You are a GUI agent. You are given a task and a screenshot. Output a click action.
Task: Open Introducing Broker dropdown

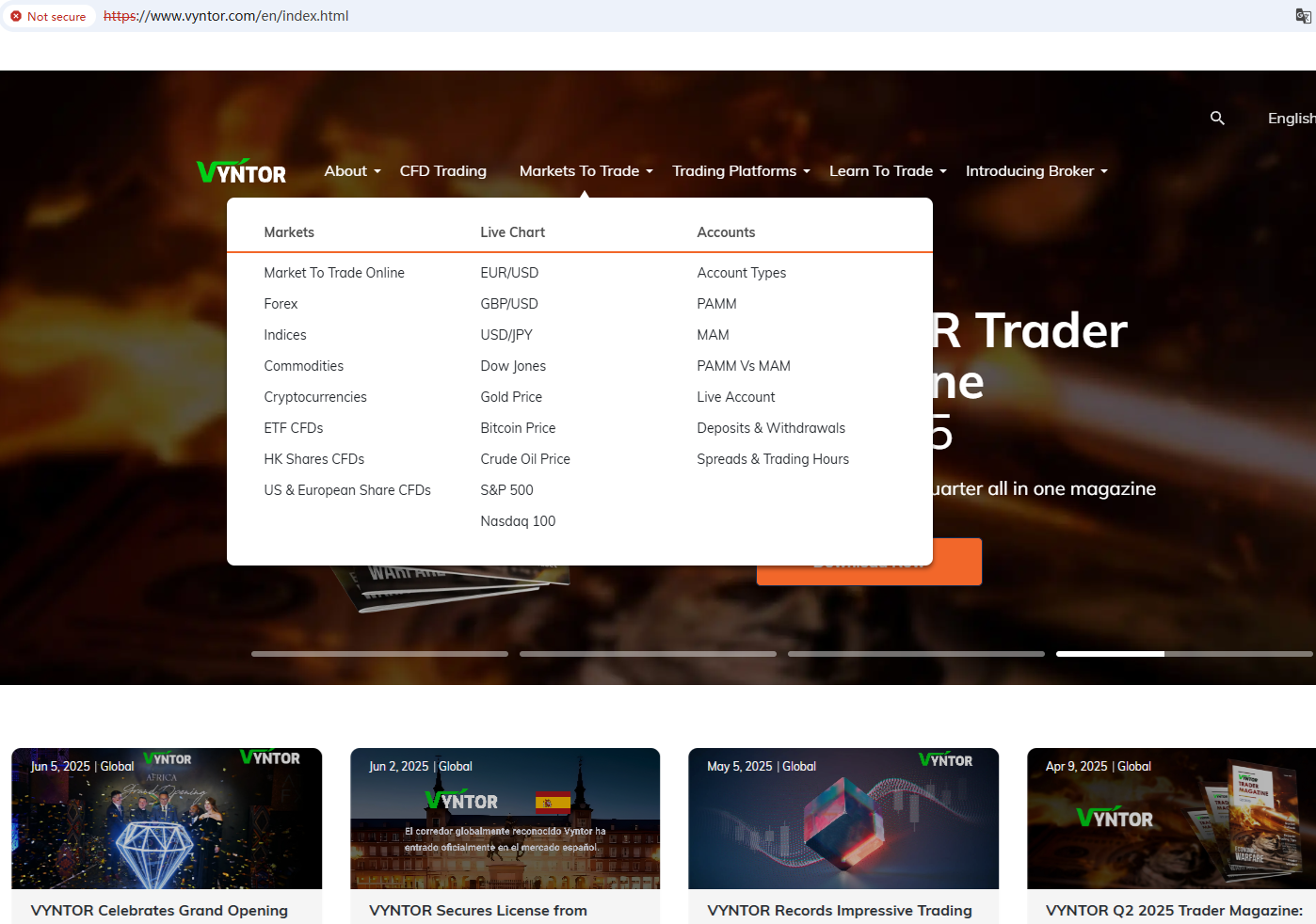point(1036,171)
